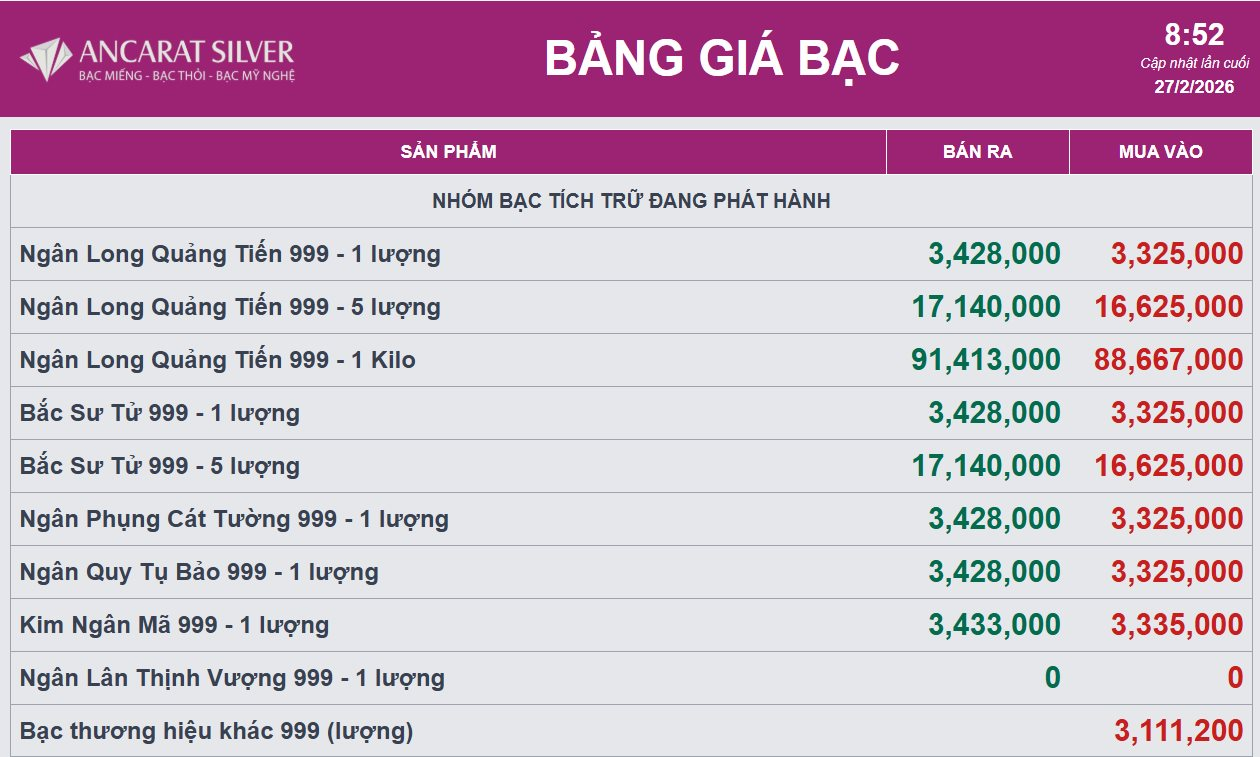Open Ngân Long Quảng Tiến 999 - 1 Kilo product
The height and width of the screenshot is (757, 1260).
(217, 360)
